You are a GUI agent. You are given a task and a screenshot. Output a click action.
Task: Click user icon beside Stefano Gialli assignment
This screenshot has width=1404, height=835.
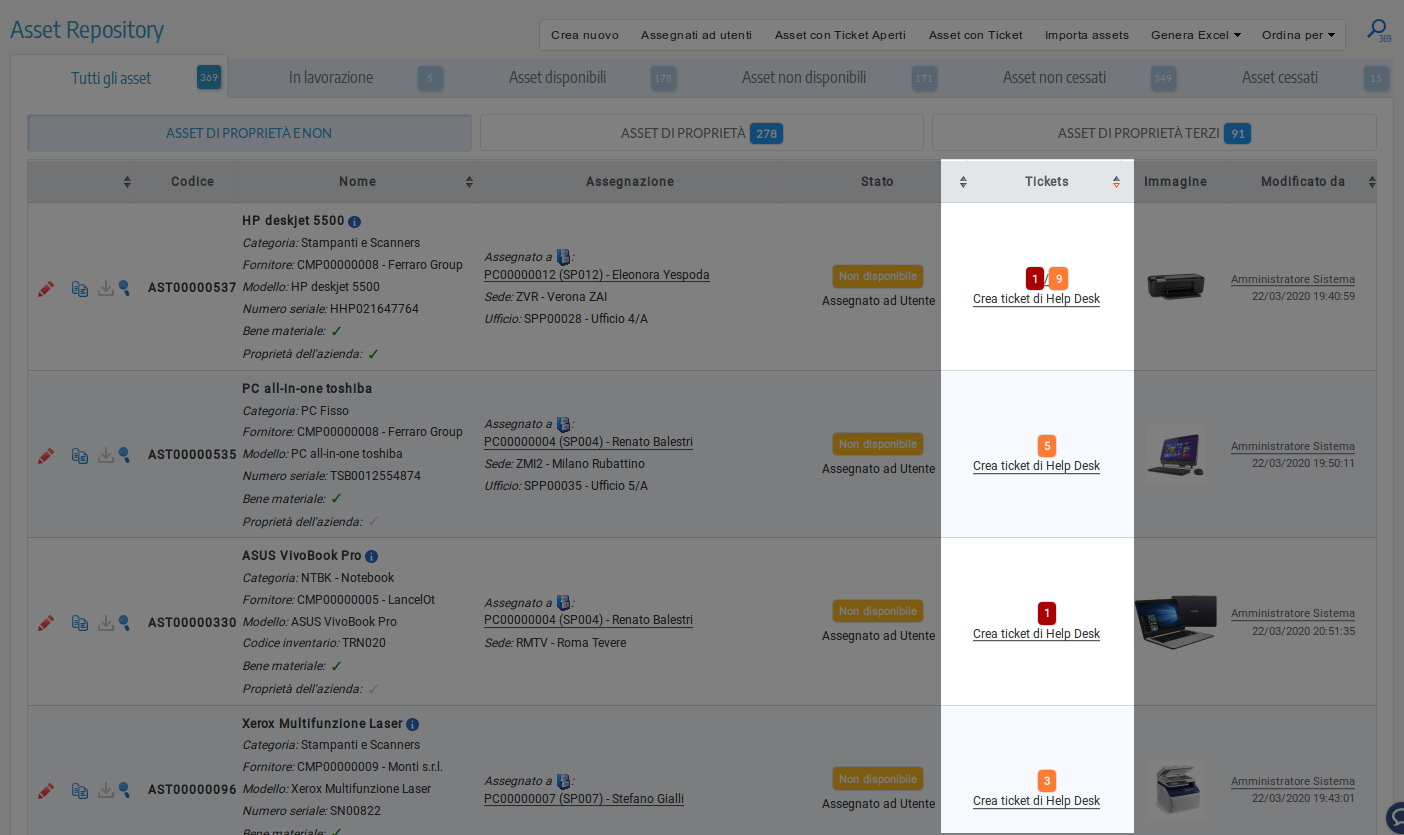[x=563, y=781]
